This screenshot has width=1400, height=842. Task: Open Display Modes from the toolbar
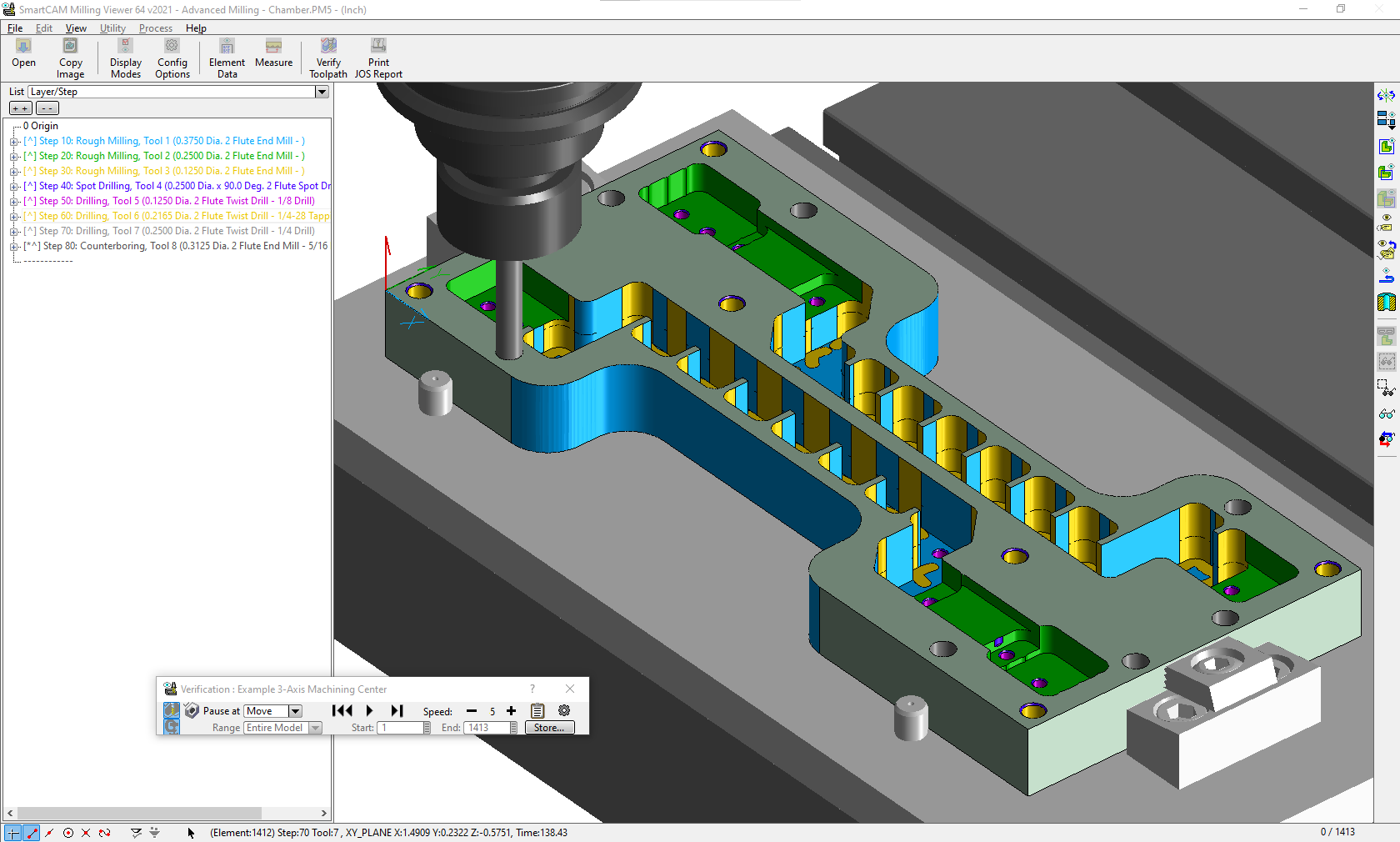click(x=126, y=58)
